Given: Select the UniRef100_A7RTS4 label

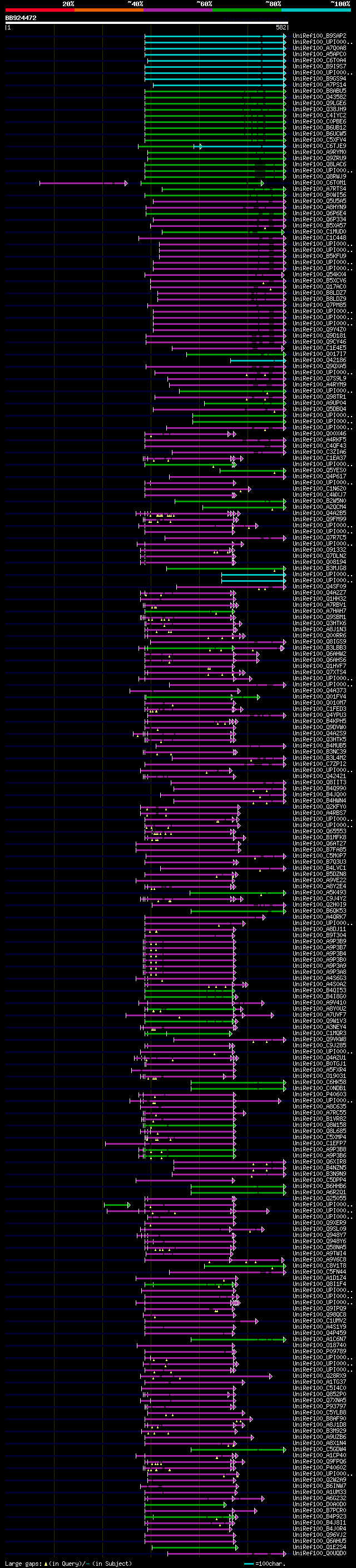Looking at the screenshot, I should coord(319,189).
